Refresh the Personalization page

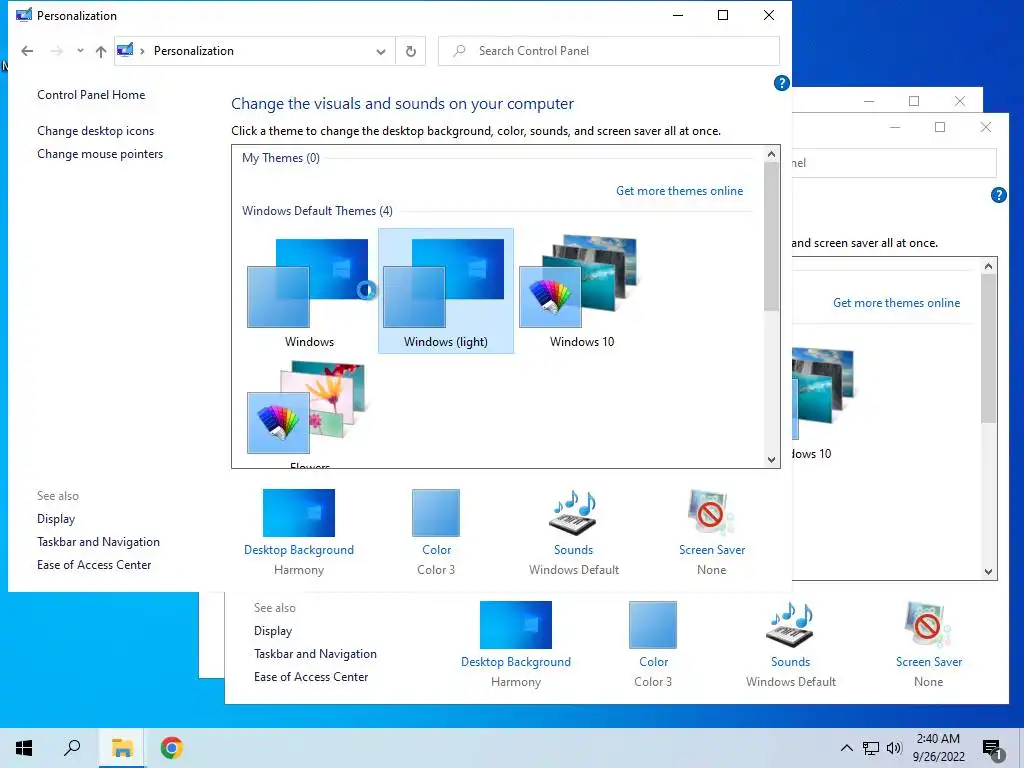pyautogui.click(x=411, y=51)
